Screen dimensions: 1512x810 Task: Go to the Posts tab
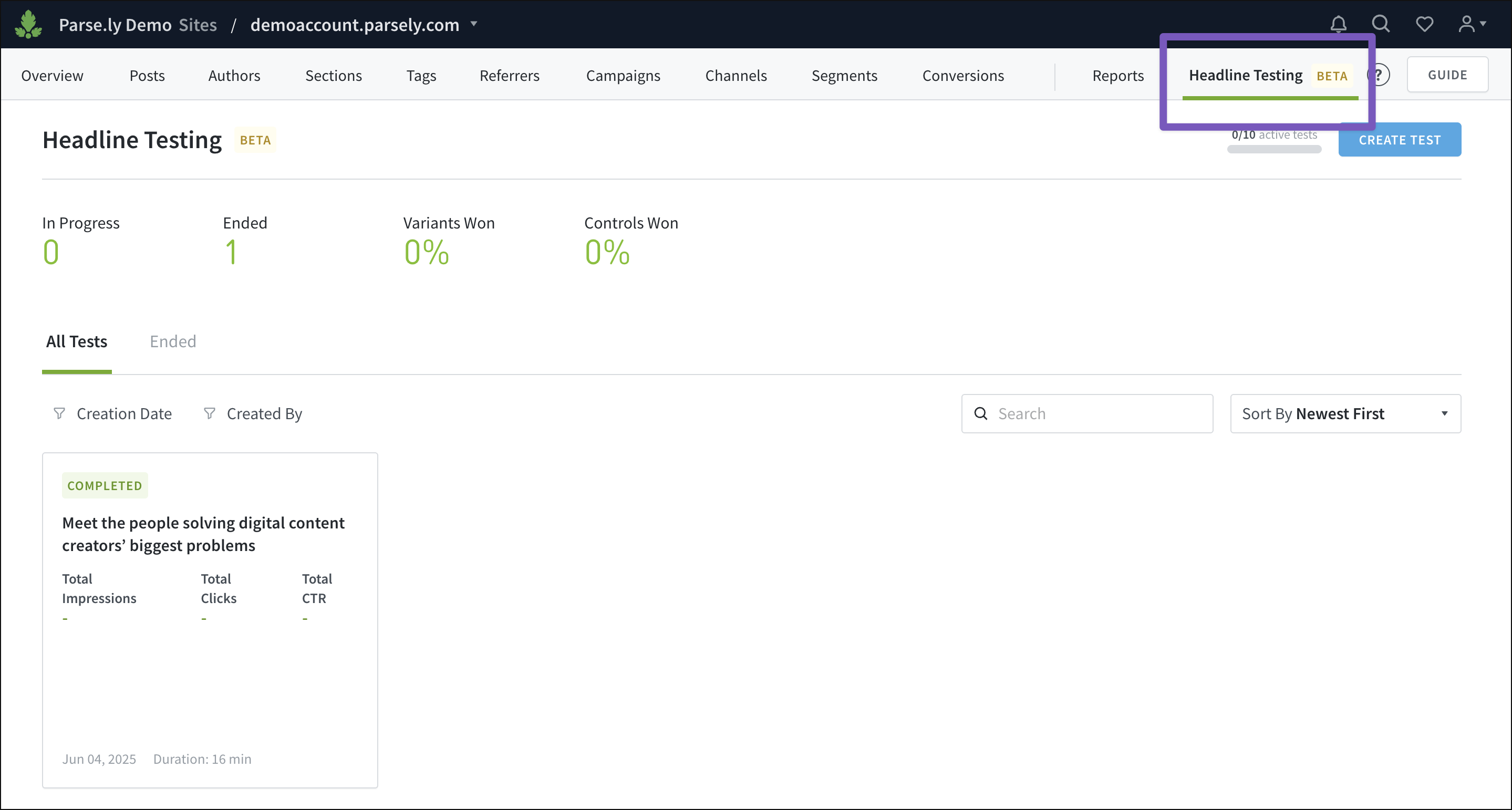tap(147, 75)
